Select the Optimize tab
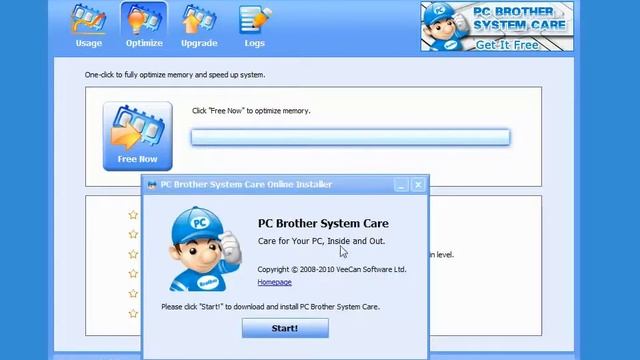This screenshot has width=640, height=360. tap(144, 26)
